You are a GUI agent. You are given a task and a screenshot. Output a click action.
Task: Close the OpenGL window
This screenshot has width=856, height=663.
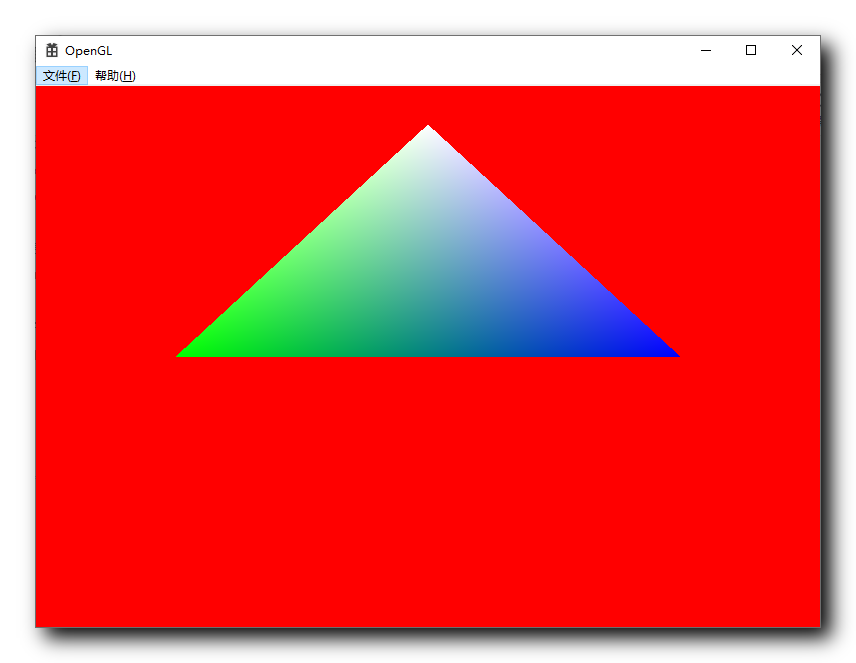[x=797, y=50]
